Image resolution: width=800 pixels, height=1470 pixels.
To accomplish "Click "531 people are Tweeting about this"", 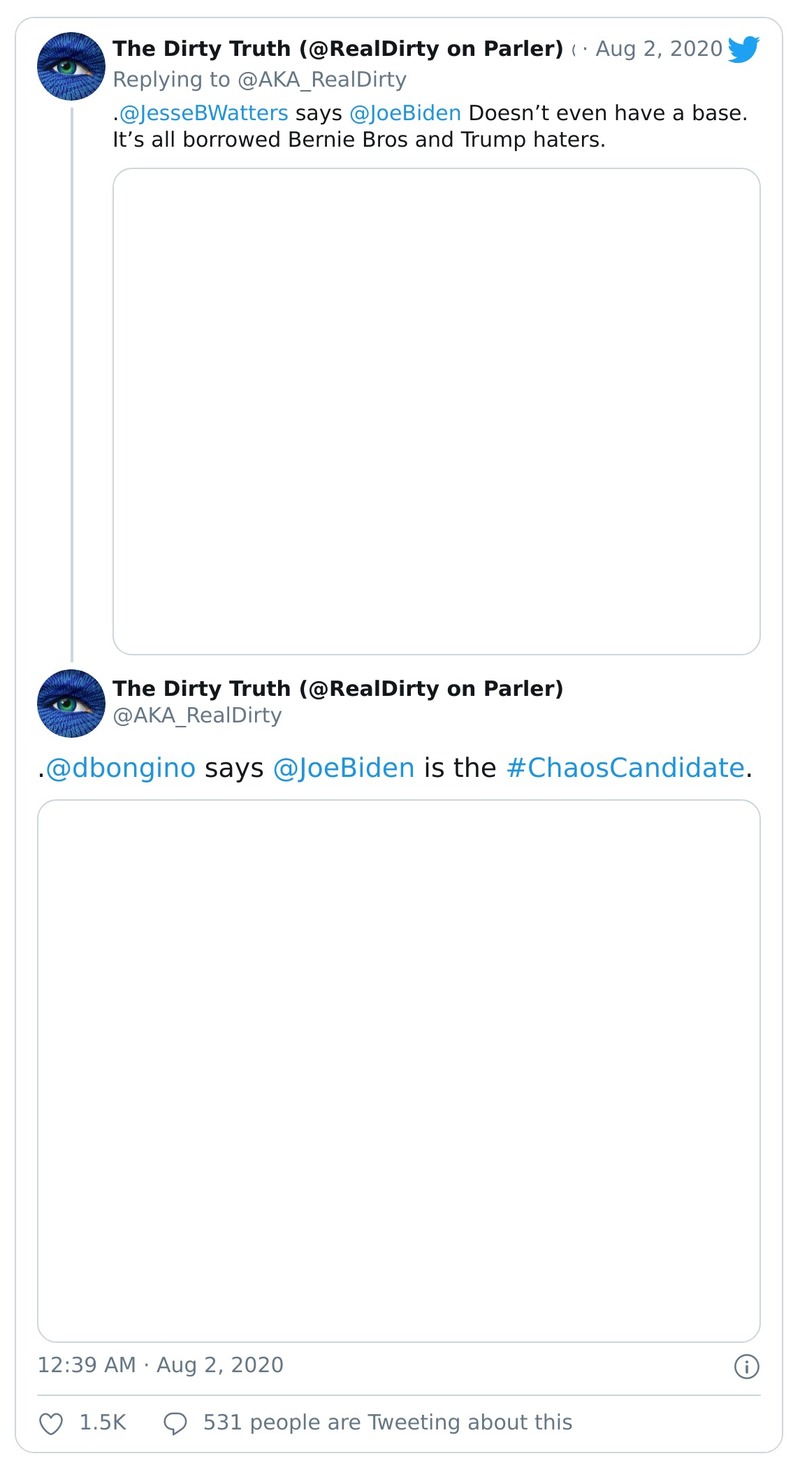I will click(387, 1422).
